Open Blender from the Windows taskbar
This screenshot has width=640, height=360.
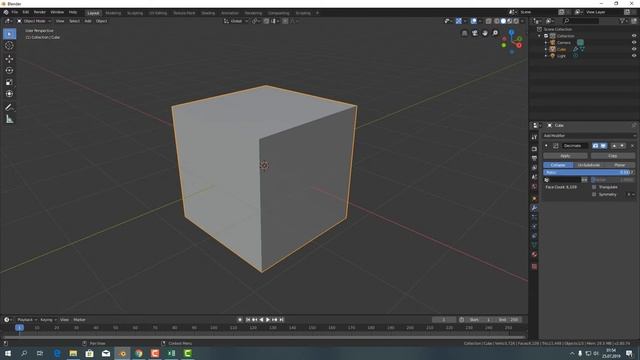pyautogui.click(x=122, y=353)
